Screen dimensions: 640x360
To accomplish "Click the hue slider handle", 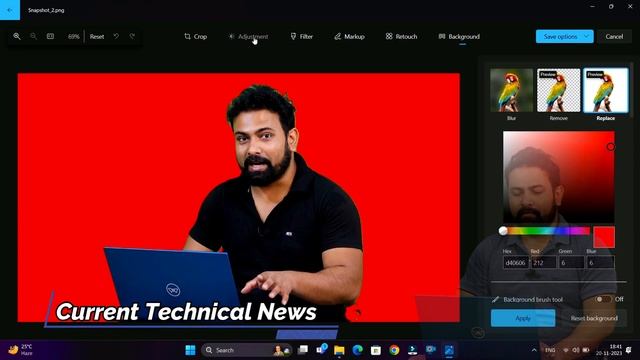I will [503, 231].
